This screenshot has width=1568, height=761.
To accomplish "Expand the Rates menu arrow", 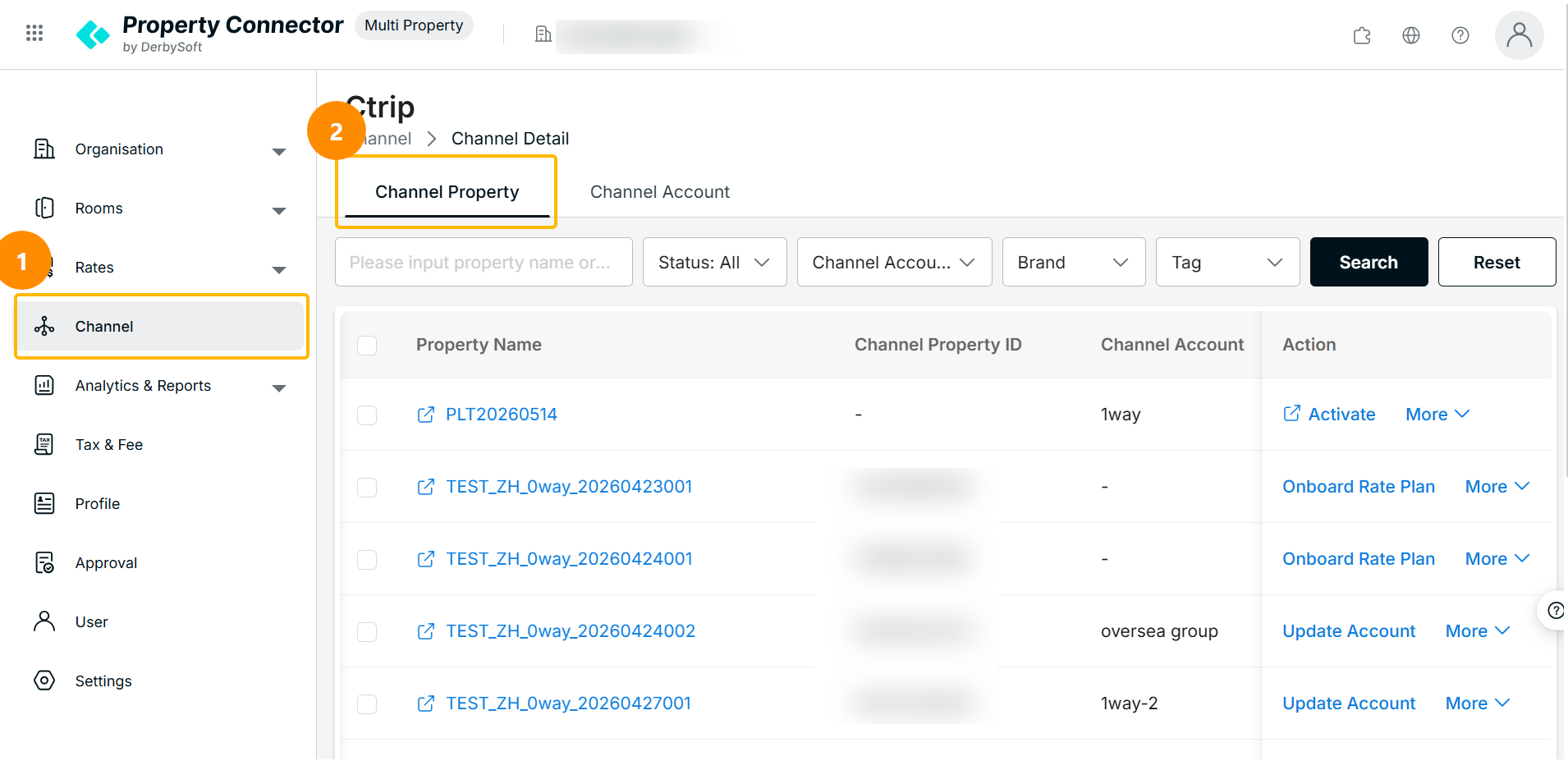I will 279,270.
